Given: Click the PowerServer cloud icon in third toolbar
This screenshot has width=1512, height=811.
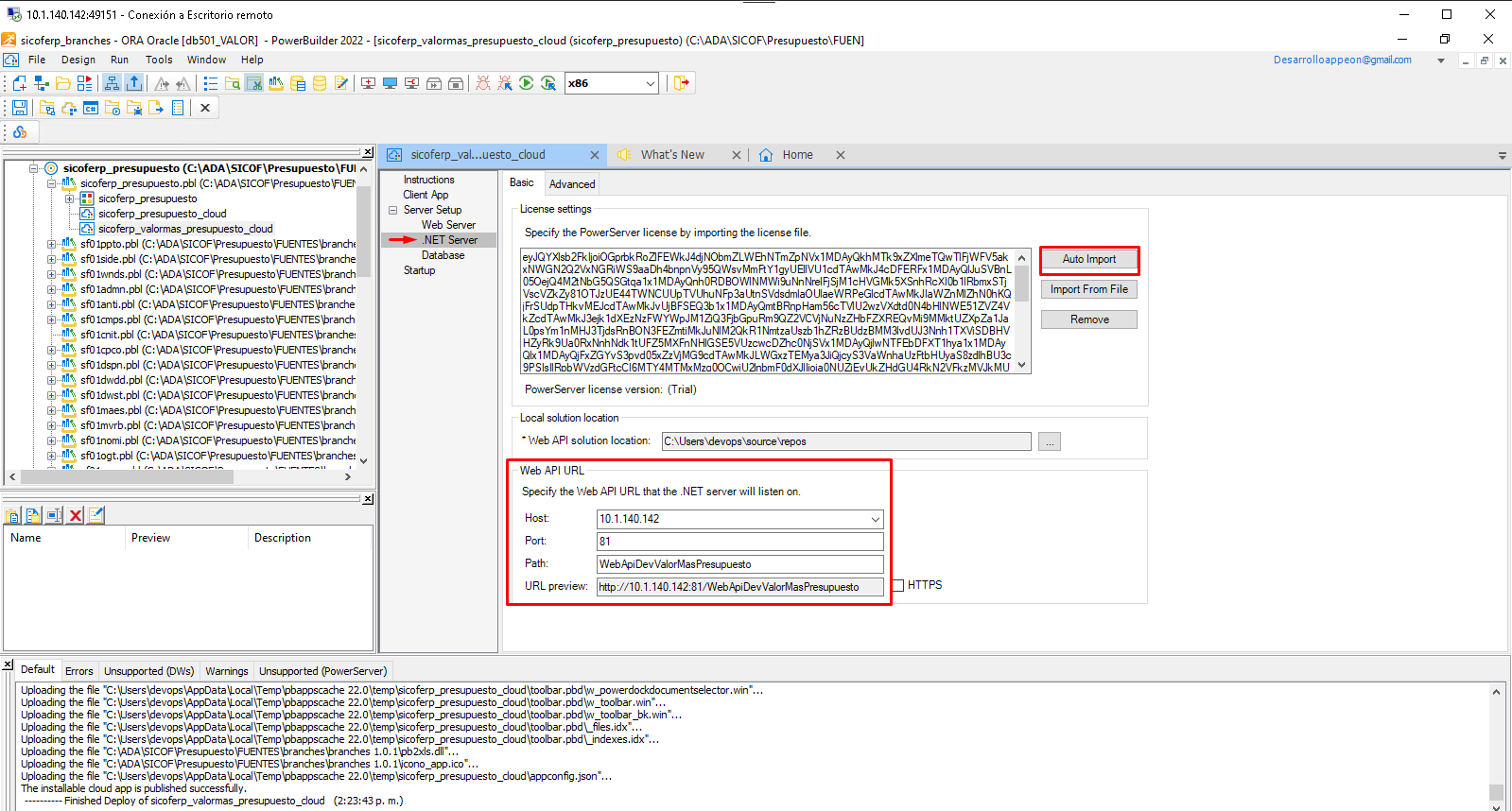Looking at the screenshot, I should (x=20, y=132).
